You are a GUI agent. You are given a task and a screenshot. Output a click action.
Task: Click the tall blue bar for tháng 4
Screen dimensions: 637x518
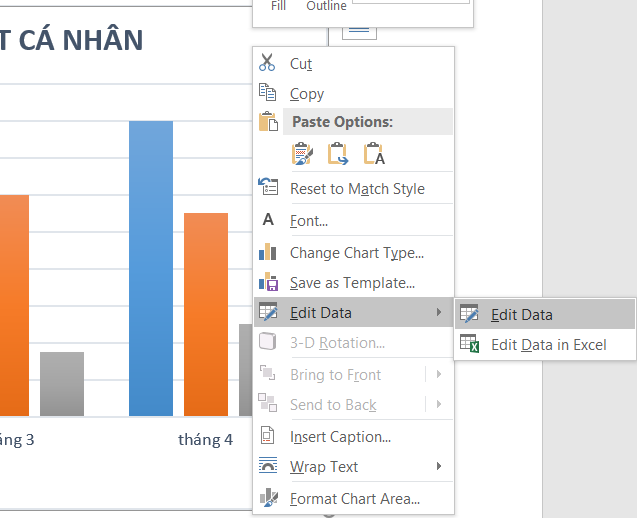click(151, 268)
